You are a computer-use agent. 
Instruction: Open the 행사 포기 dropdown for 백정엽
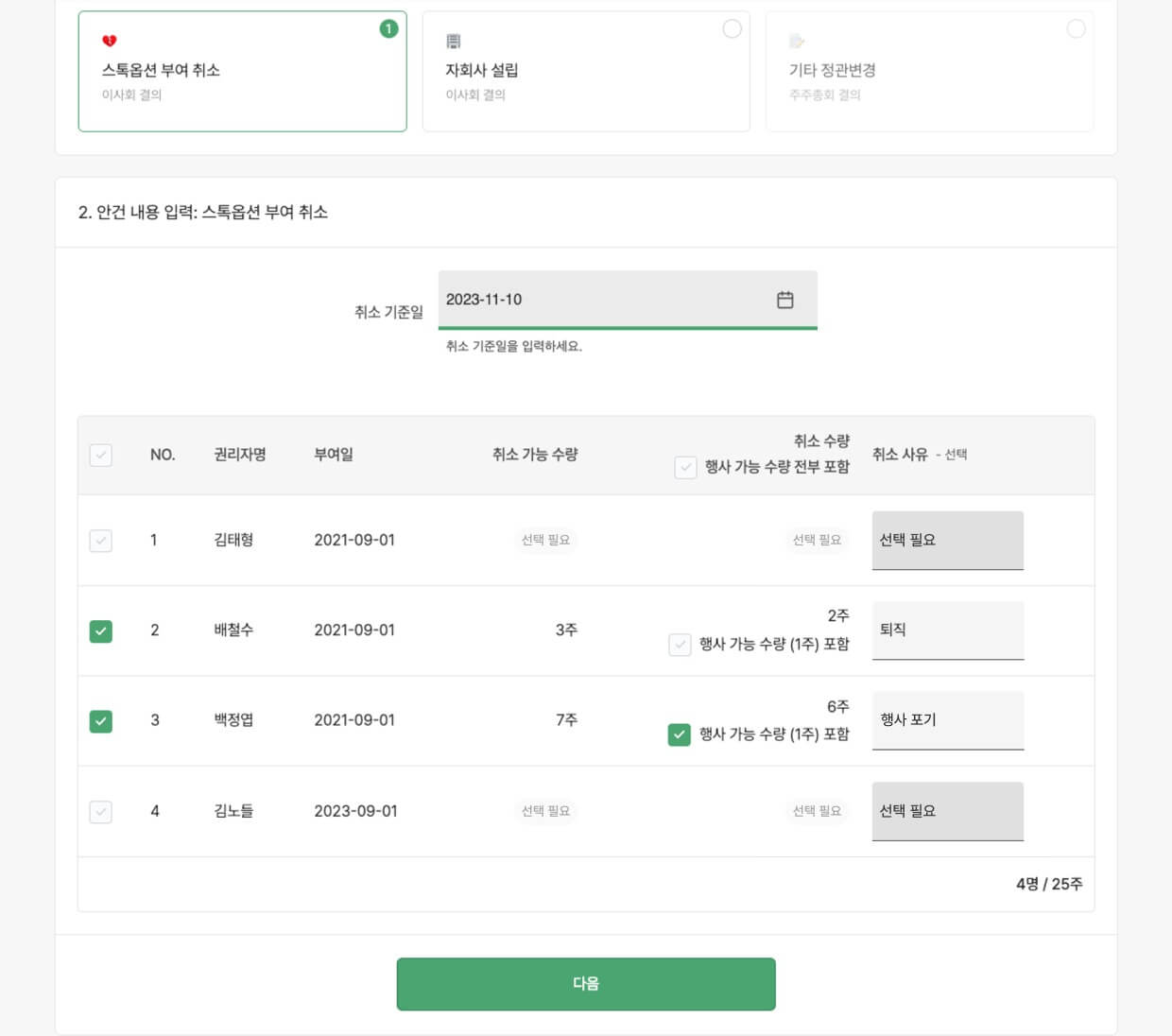[x=947, y=720]
